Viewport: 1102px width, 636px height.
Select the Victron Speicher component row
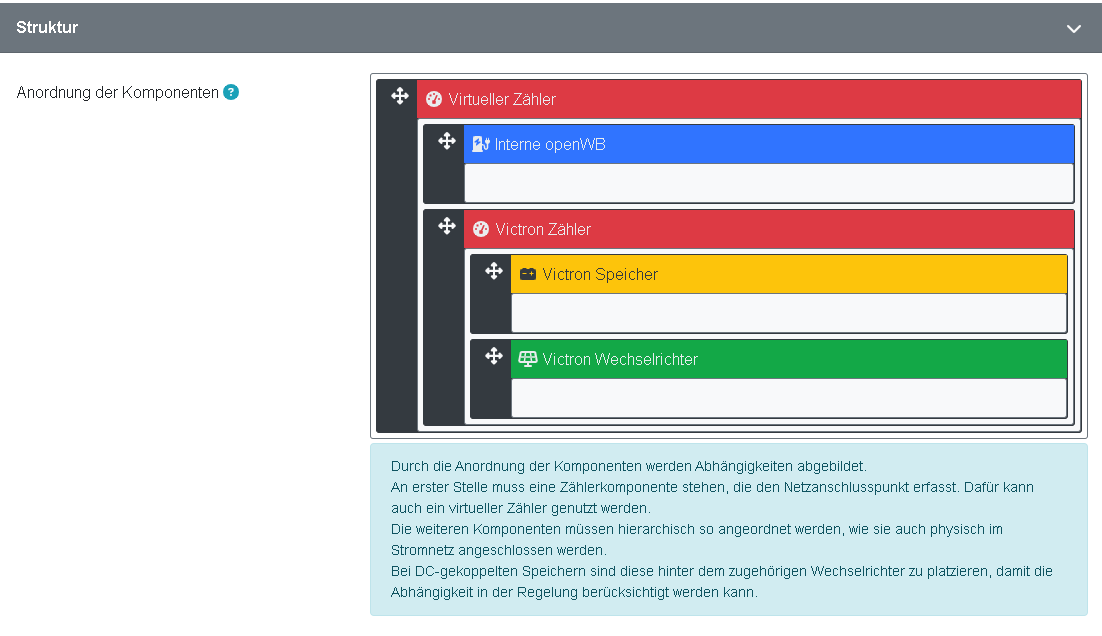[789, 274]
